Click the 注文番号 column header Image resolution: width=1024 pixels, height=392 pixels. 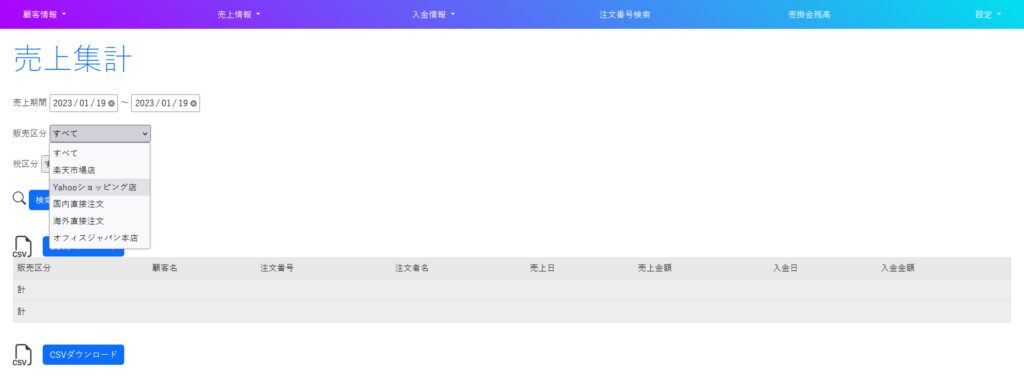[277, 268]
